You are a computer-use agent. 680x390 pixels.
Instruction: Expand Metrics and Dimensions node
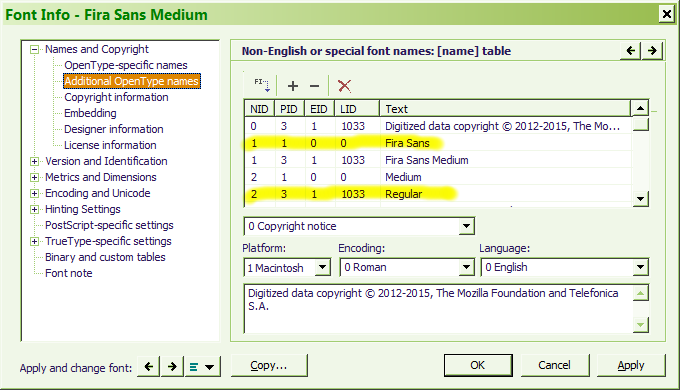click(34, 177)
